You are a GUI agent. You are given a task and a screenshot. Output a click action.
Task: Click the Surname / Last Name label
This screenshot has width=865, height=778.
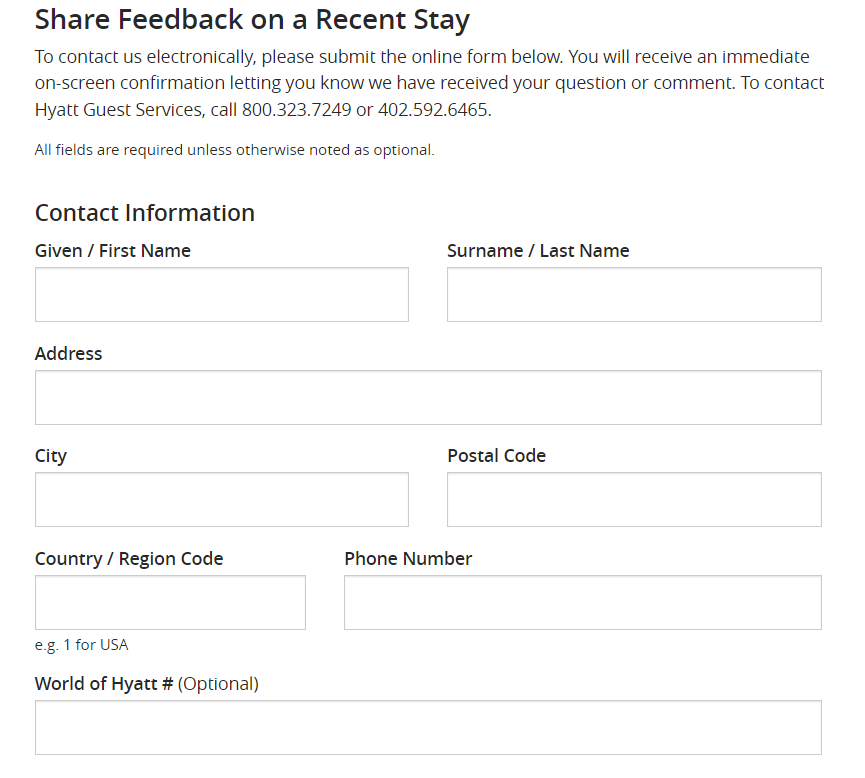point(538,250)
